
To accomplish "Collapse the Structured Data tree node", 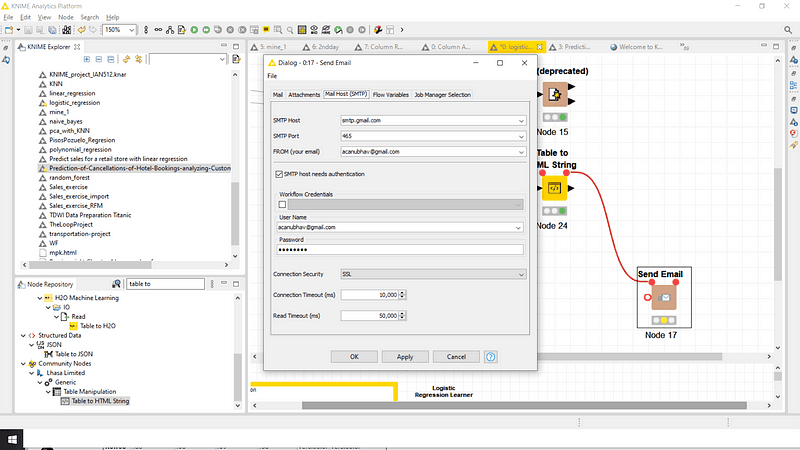I will click(x=23, y=336).
